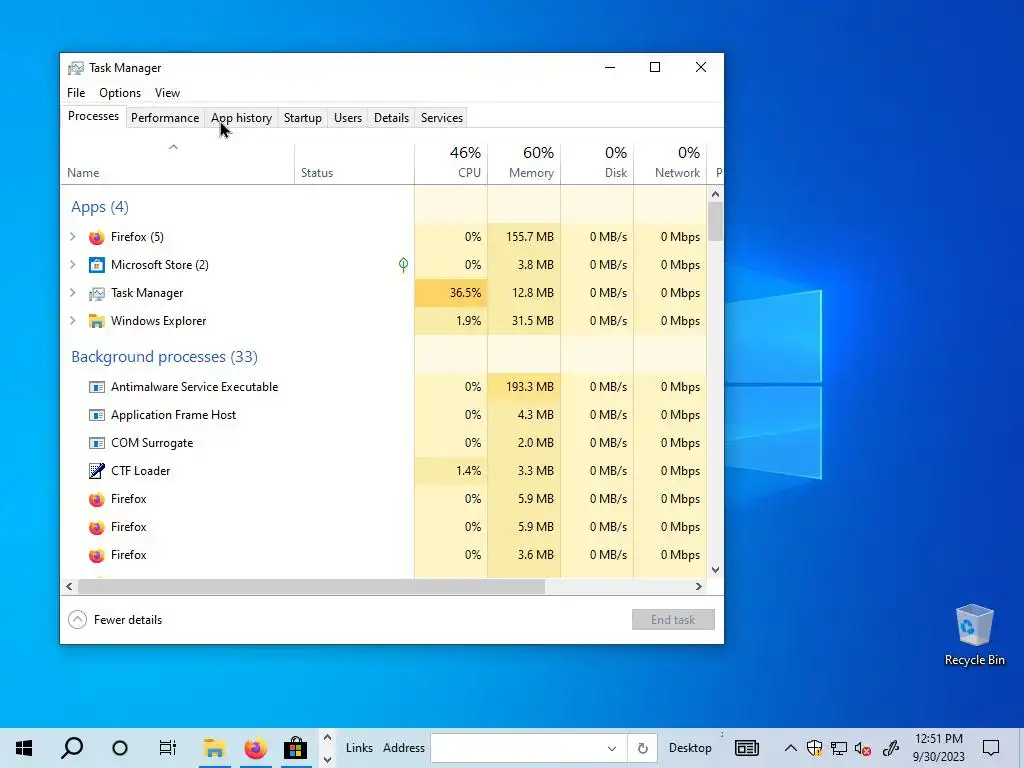Collapse view with Fewer details
1024x768 pixels.
click(115, 620)
